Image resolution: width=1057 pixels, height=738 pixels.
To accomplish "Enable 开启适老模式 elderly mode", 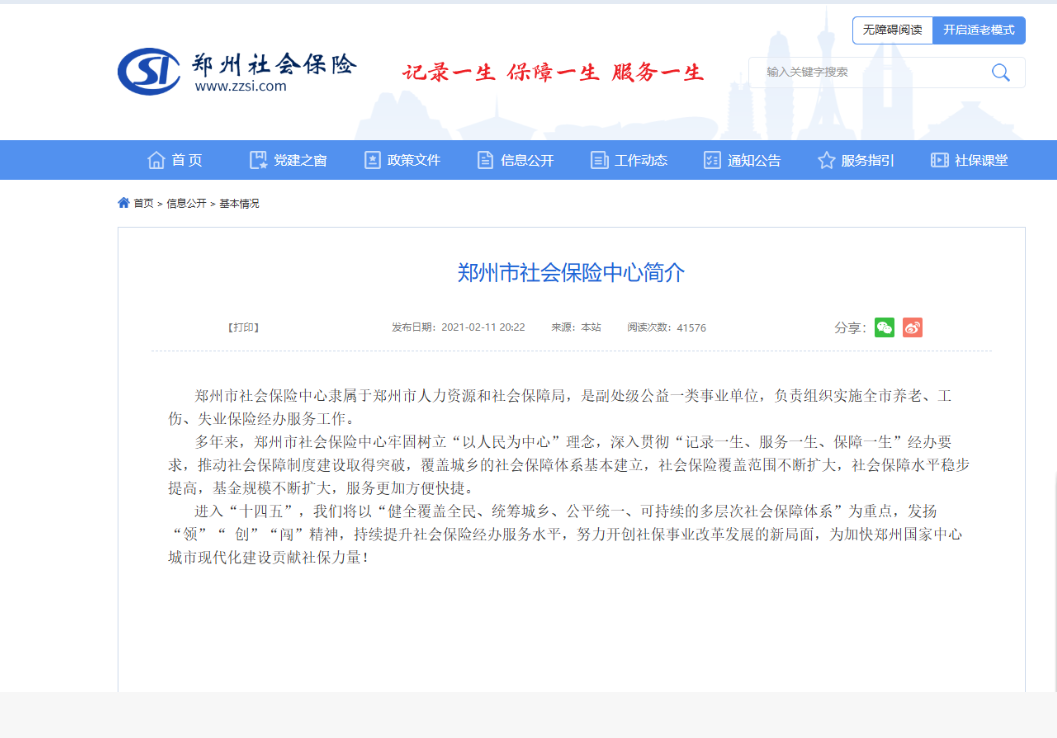I will click(978, 30).
